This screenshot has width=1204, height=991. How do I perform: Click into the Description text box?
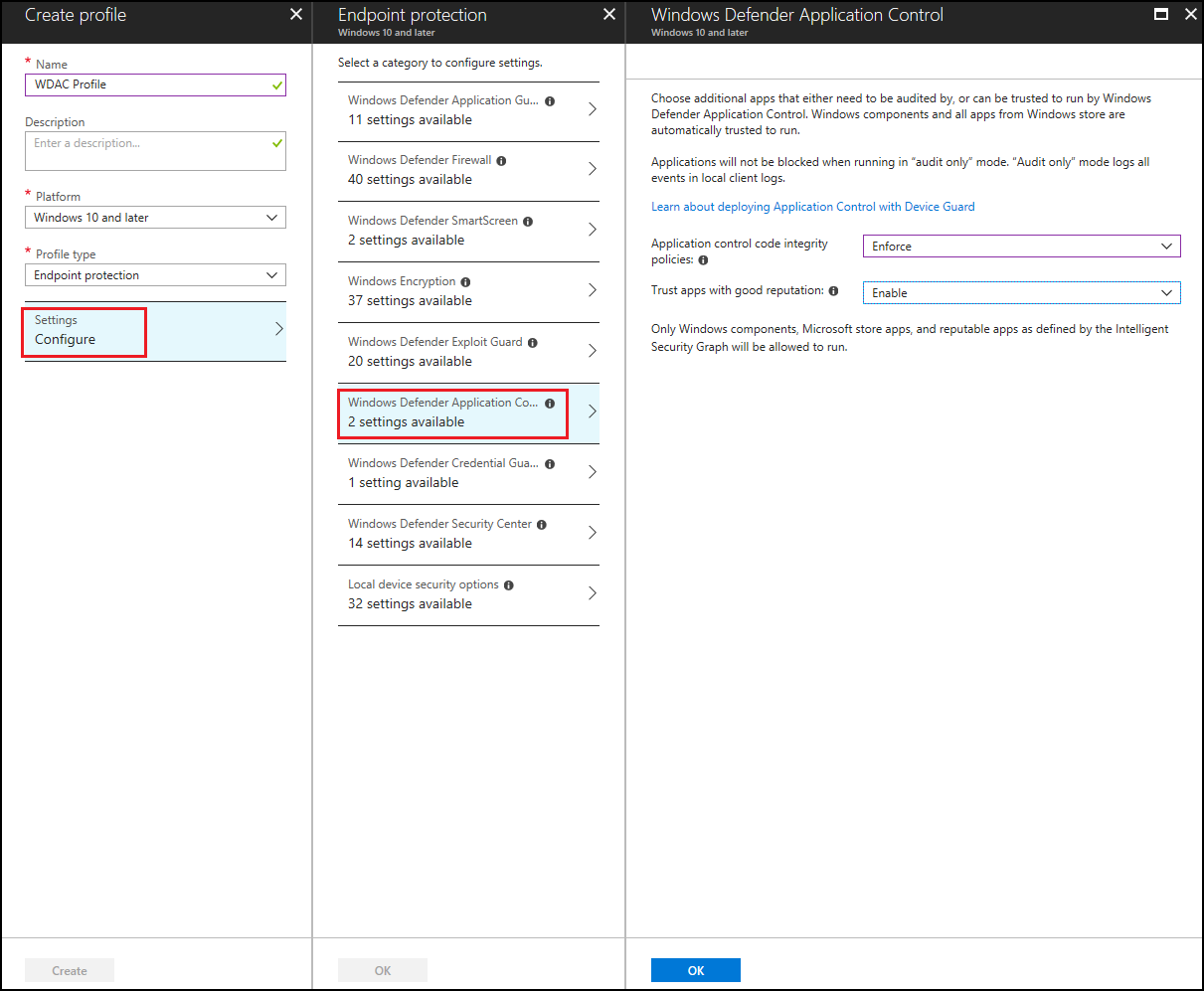tap(155, 151)
